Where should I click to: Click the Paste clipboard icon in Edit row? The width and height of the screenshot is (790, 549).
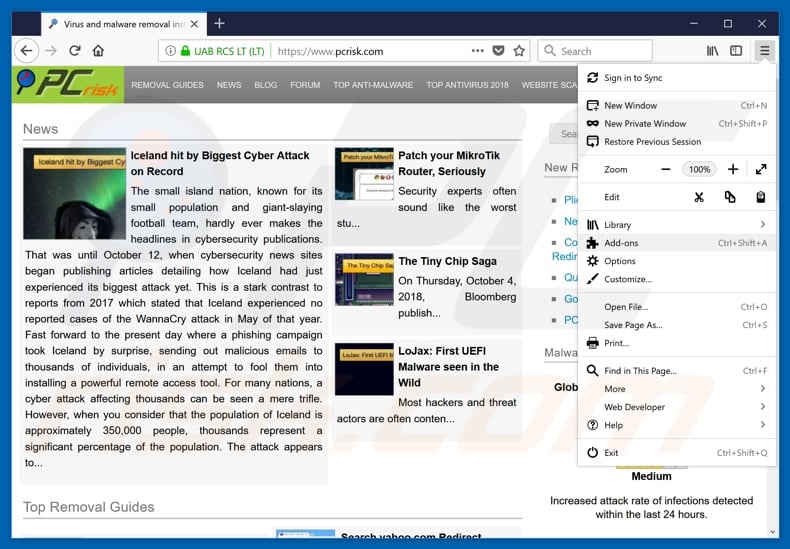[761, 197]
